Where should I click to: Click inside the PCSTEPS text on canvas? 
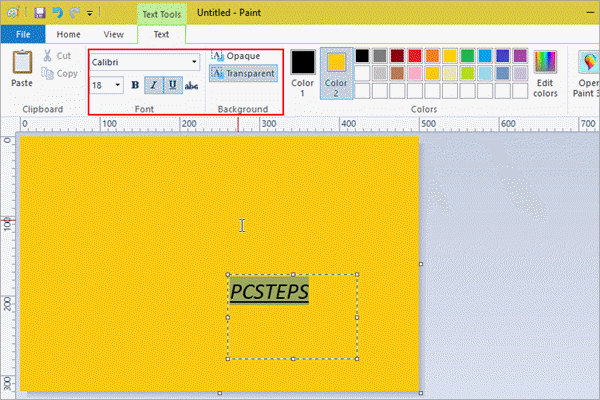click(x=269, y=291)
